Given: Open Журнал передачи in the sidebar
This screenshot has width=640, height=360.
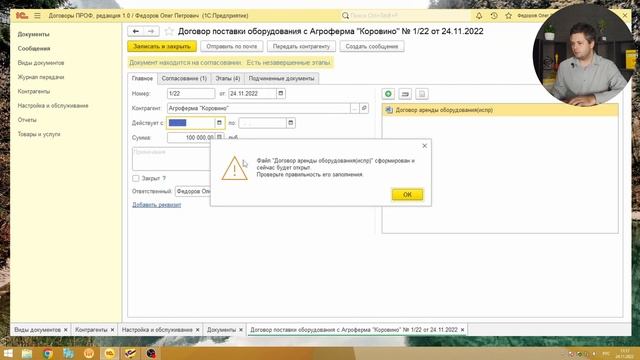Looking at the screenshot, I should [41, 77].
